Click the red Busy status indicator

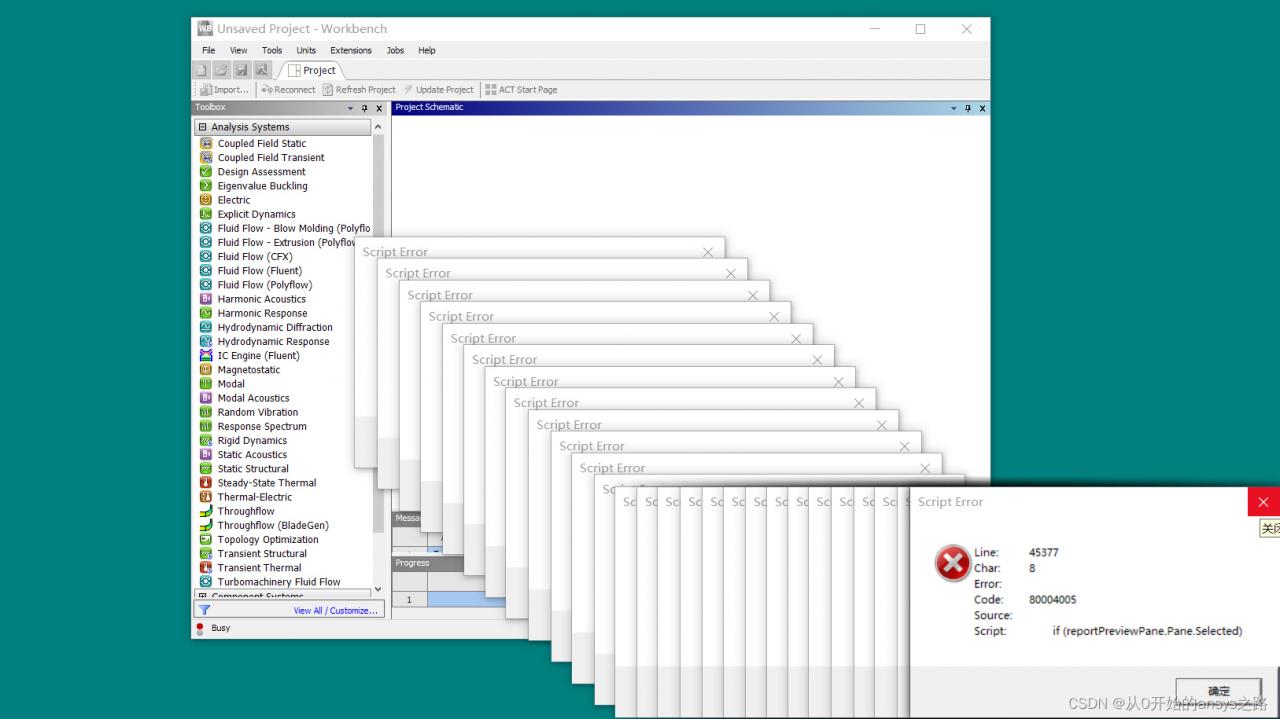[200, 628]
